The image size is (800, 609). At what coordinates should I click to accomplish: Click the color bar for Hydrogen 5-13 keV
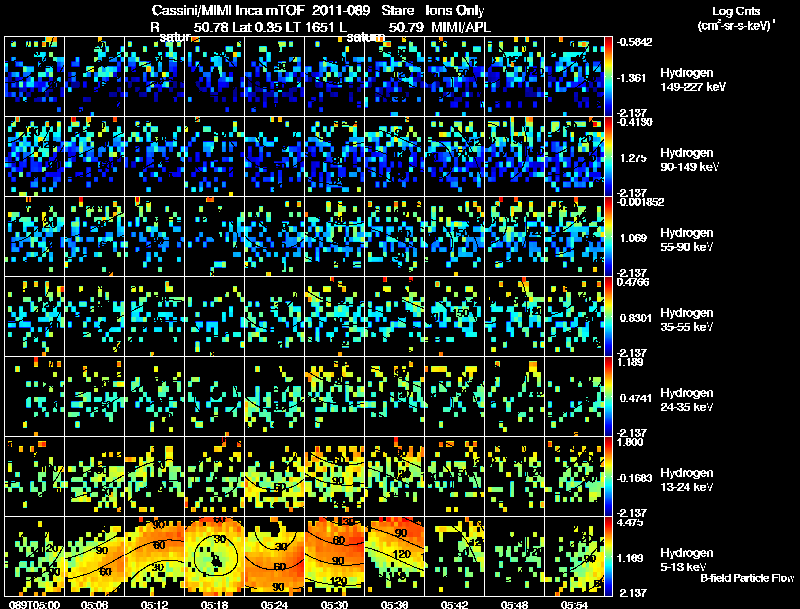608,556
